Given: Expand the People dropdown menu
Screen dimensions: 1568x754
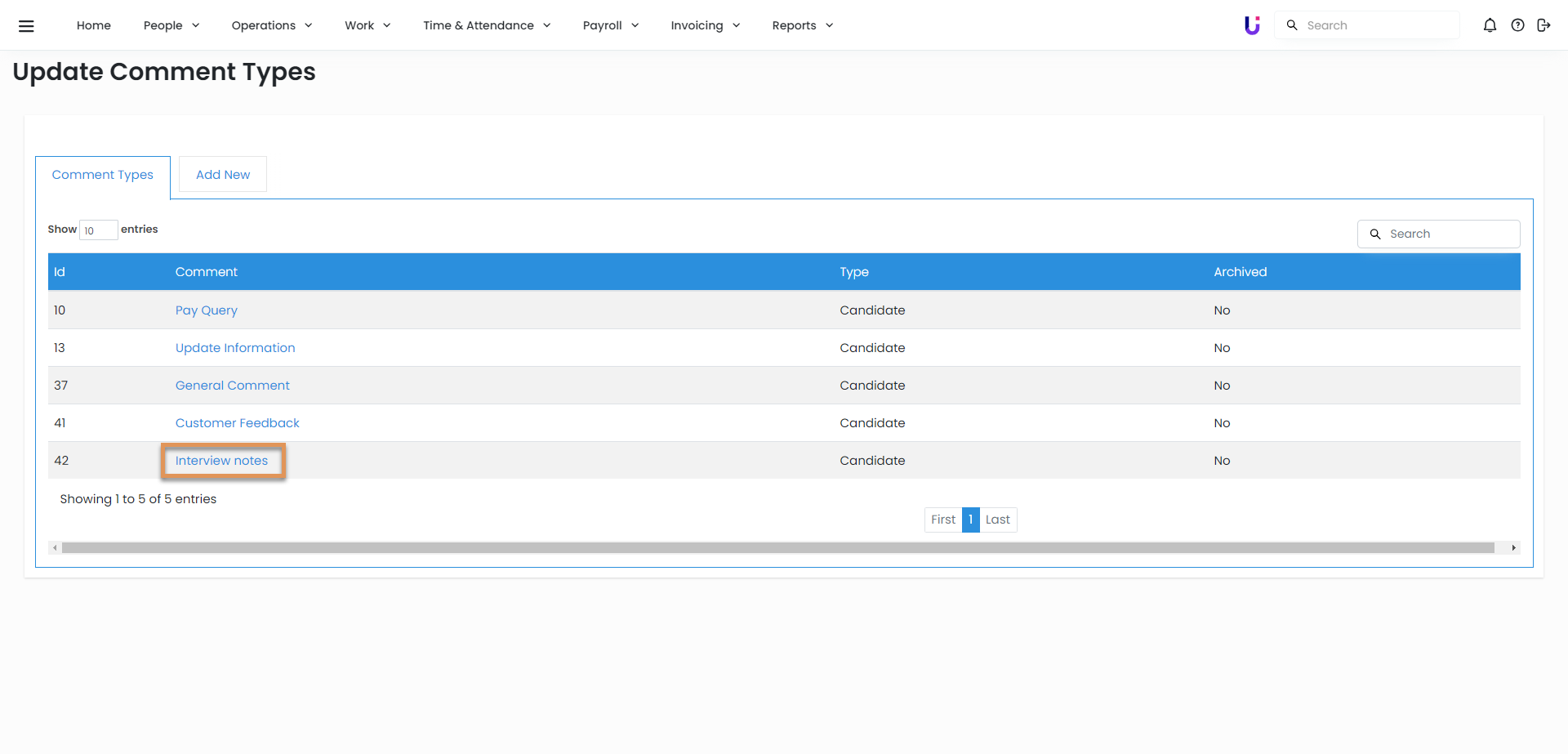Looking at the screenshot, I should pyautogui.click(x=171, y=25).
